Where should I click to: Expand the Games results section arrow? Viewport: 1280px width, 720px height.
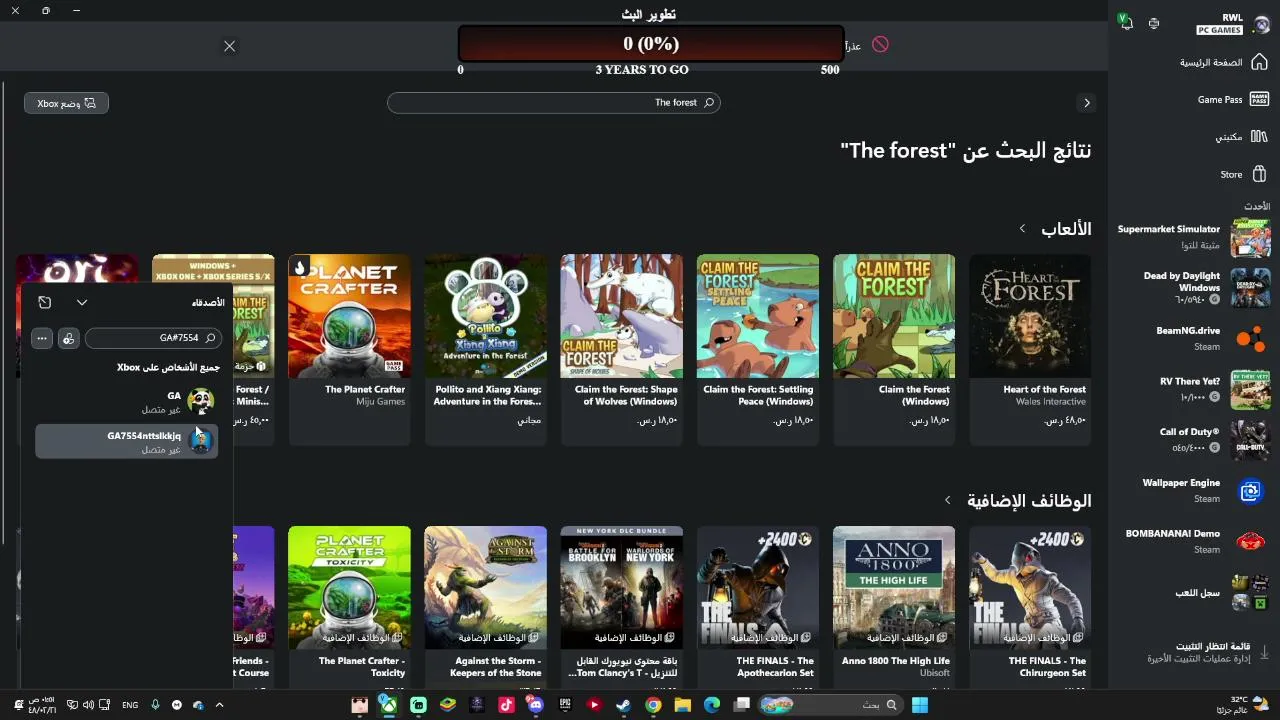1022,229
